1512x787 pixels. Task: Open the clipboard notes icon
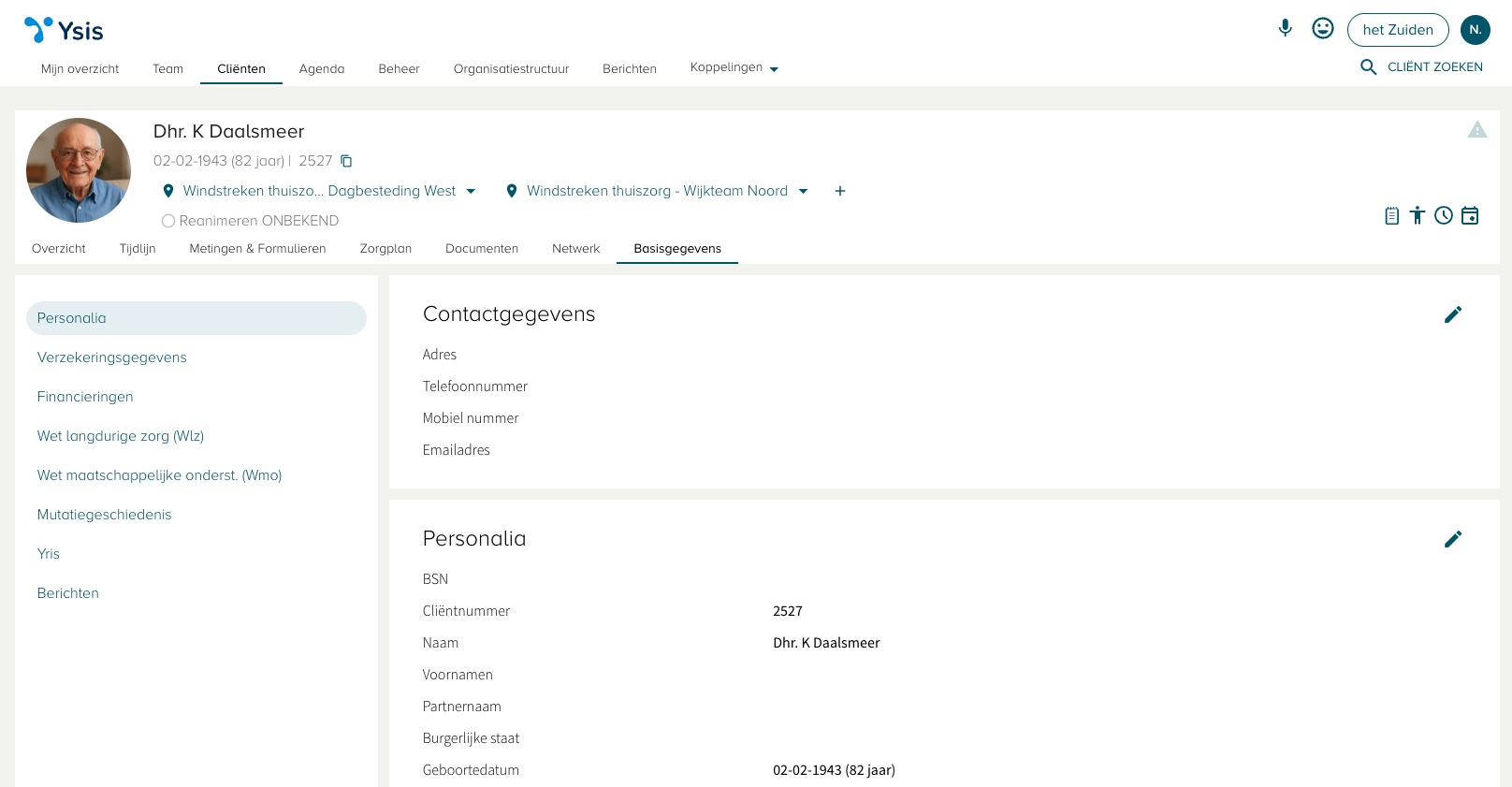click(x=1391, y=216)
